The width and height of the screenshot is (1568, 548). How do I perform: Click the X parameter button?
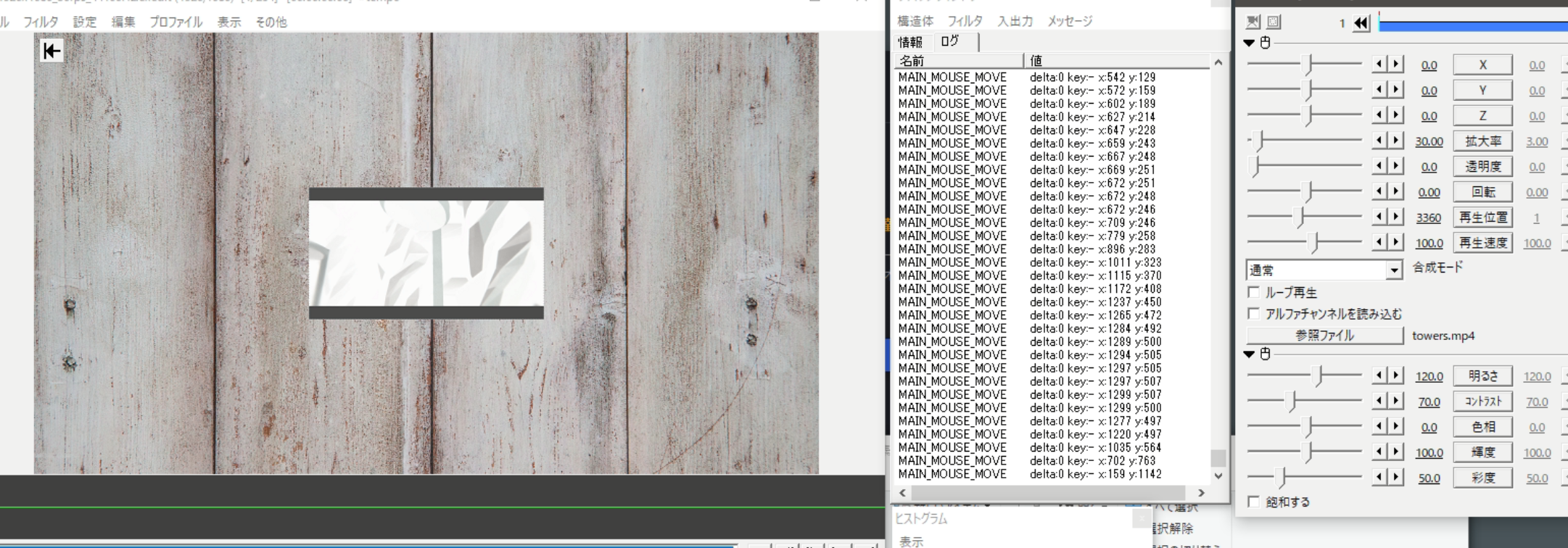[x=1482, y=65]
